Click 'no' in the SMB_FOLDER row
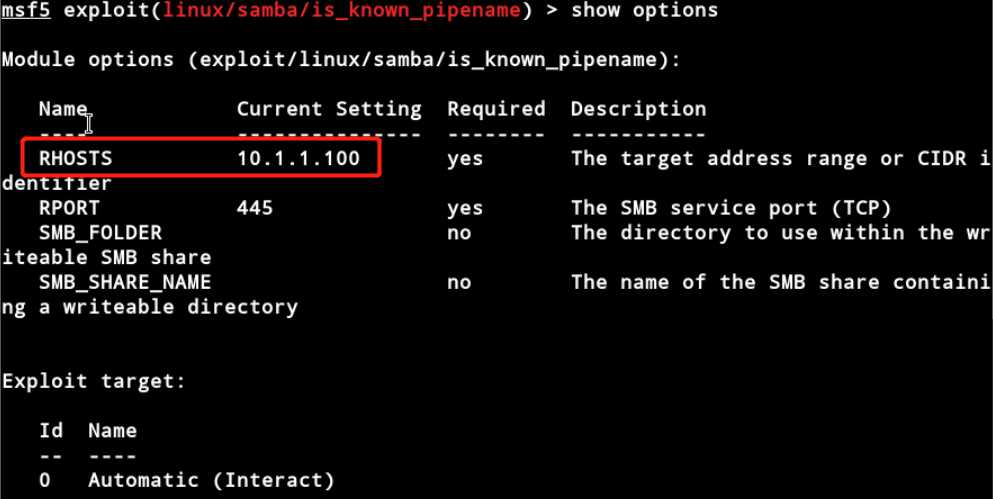The width and height of the screenshot is (993, 499). (x=459, y=233)
